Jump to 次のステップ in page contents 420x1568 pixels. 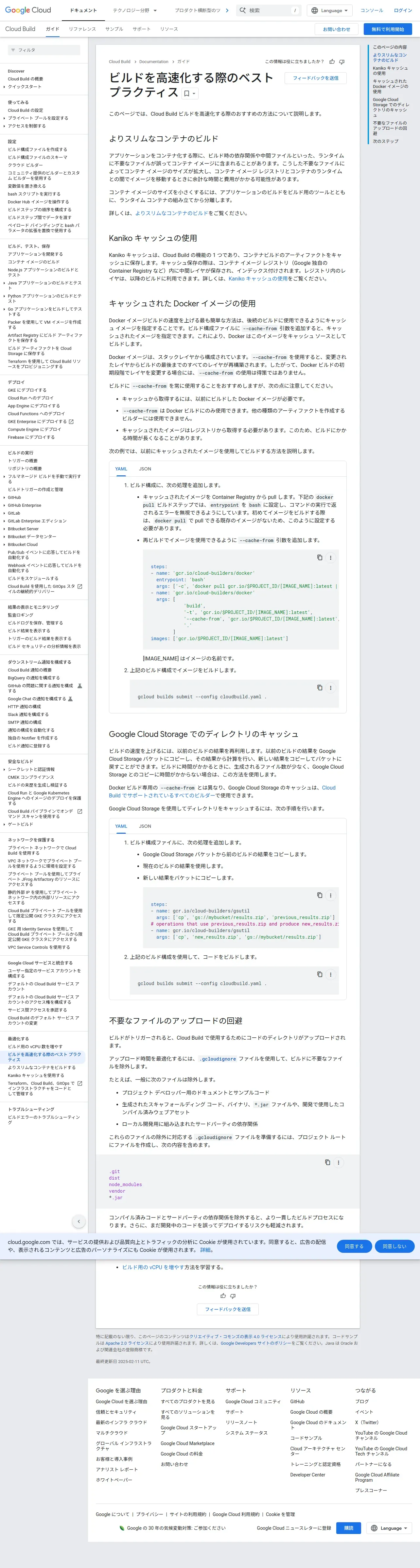[x=385, y=141]
